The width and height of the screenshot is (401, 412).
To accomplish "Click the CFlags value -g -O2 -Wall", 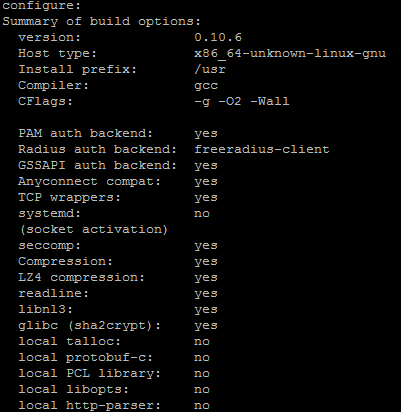I will coord(242,101).
